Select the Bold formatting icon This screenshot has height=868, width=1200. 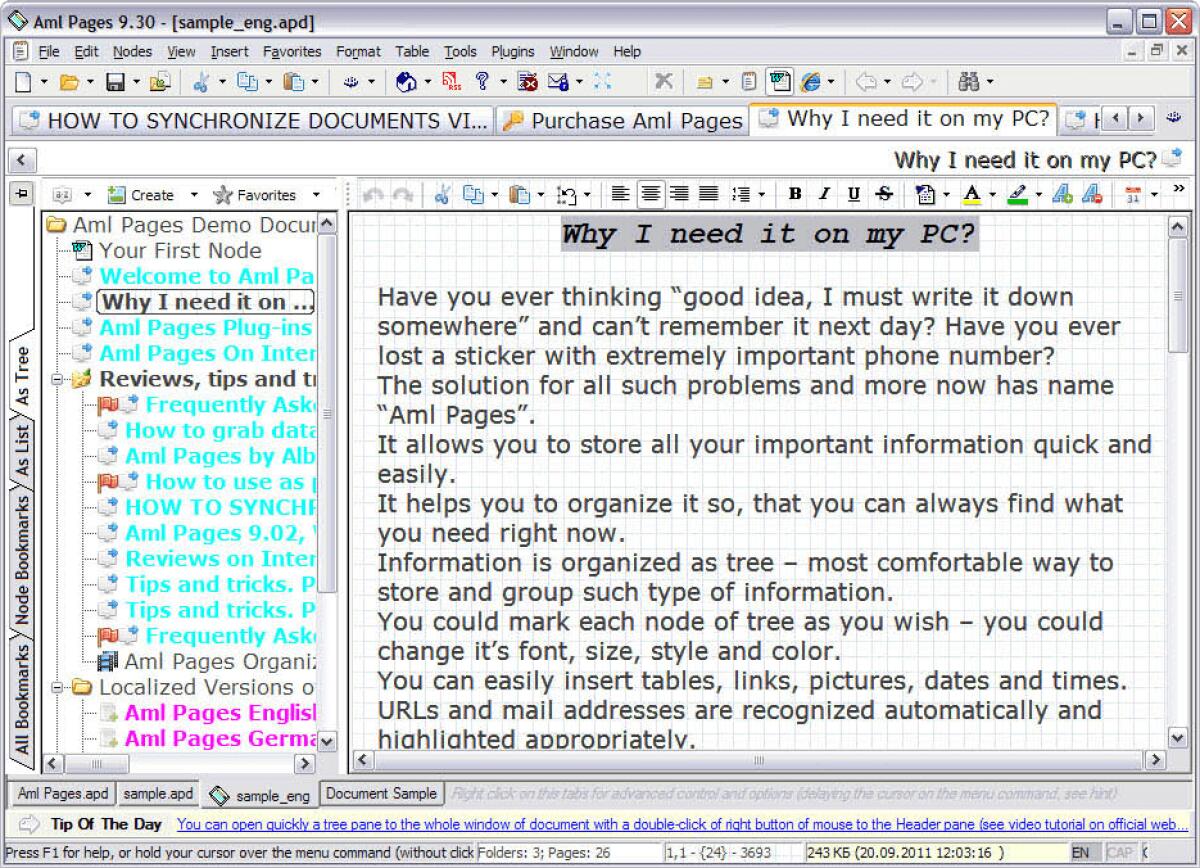pos(794,194)
